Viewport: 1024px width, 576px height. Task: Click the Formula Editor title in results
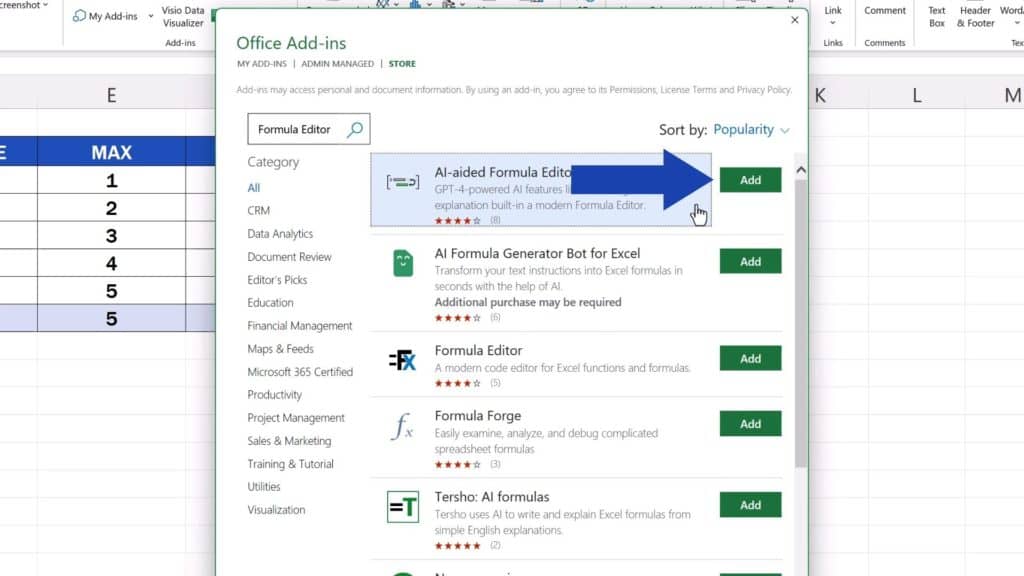(x=479, y=351)
